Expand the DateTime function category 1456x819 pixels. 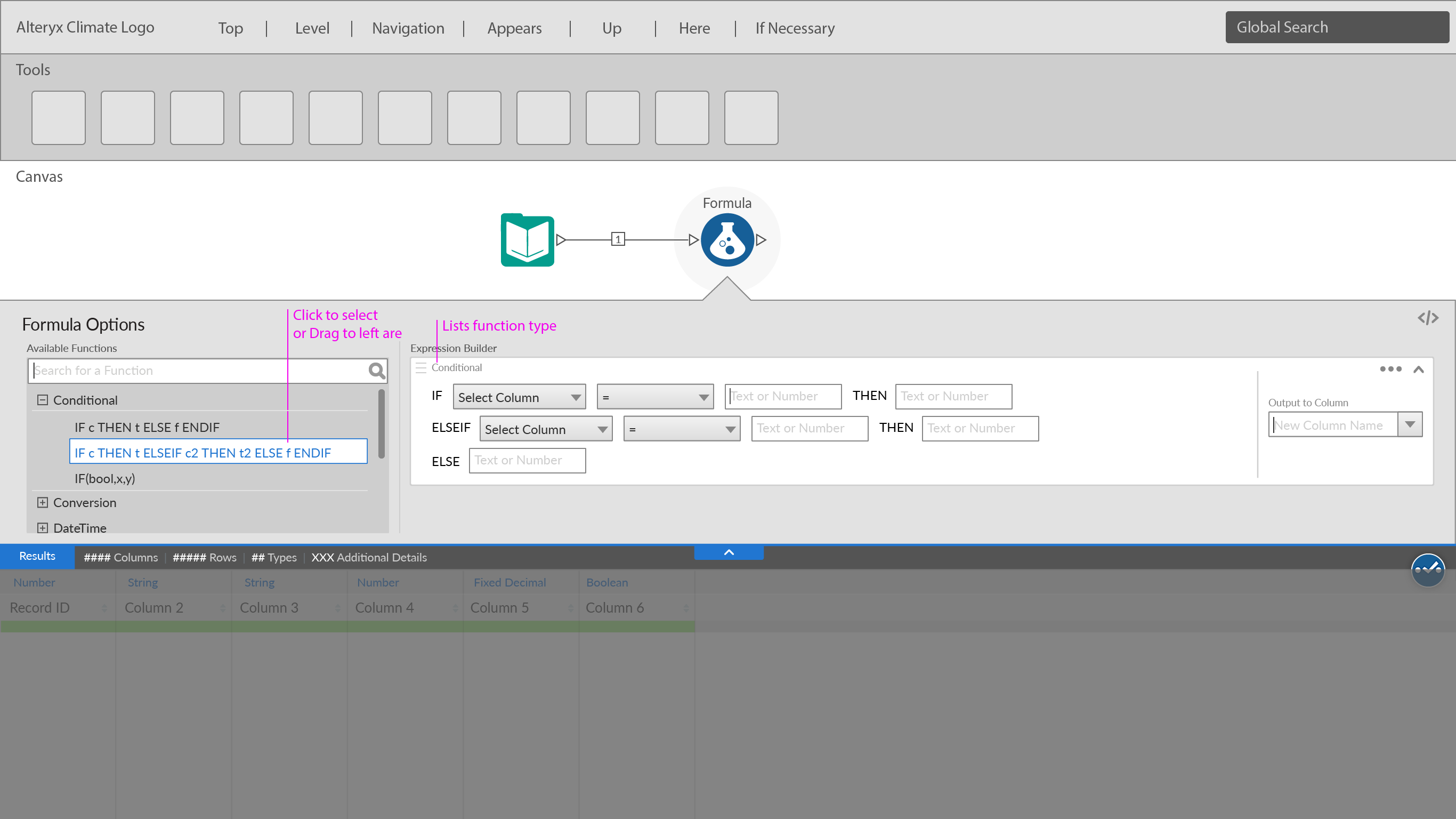coord(43,528)
